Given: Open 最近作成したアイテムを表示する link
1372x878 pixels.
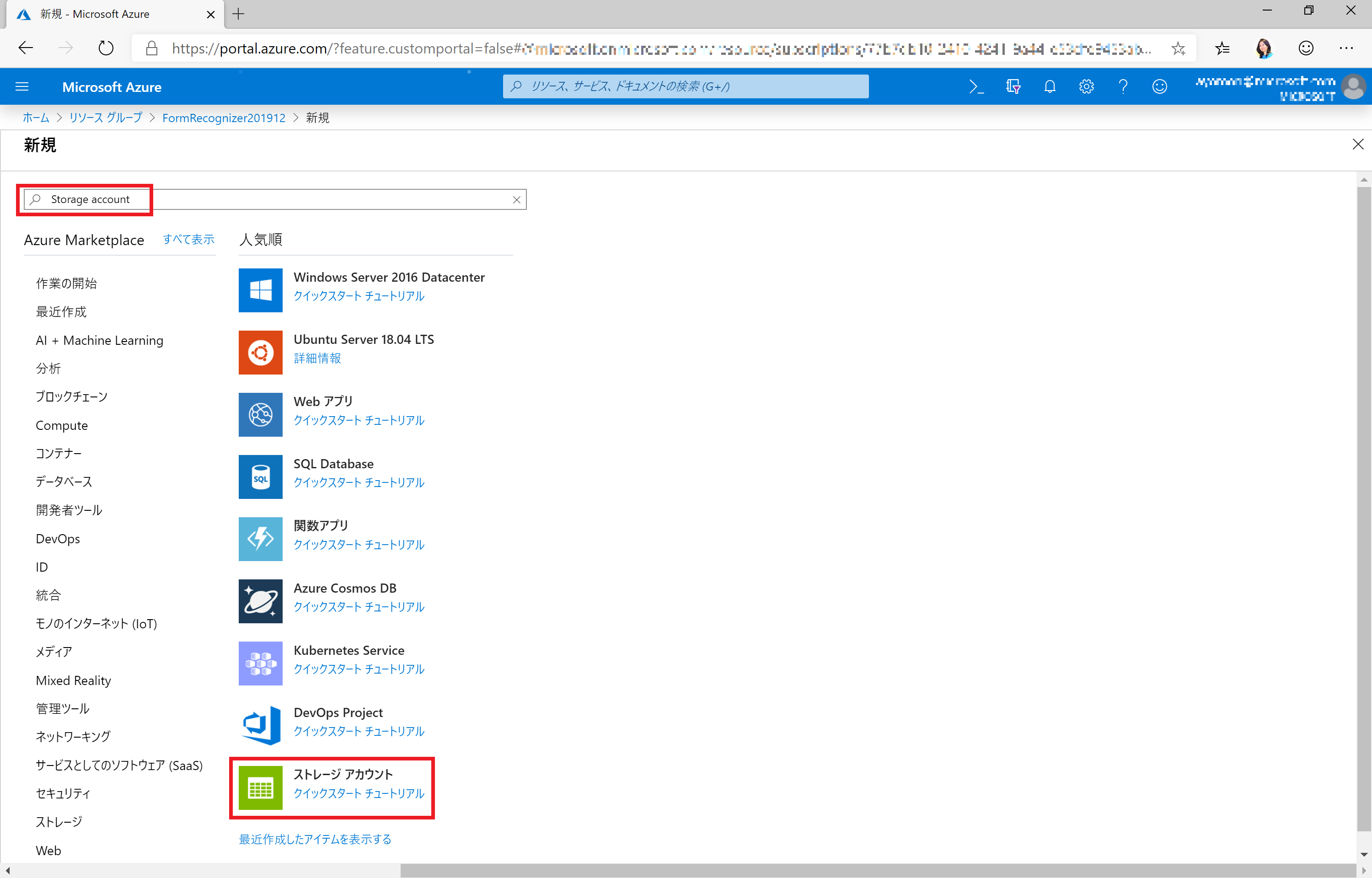Looking at the screenshot, I should [x=315, y=839].
